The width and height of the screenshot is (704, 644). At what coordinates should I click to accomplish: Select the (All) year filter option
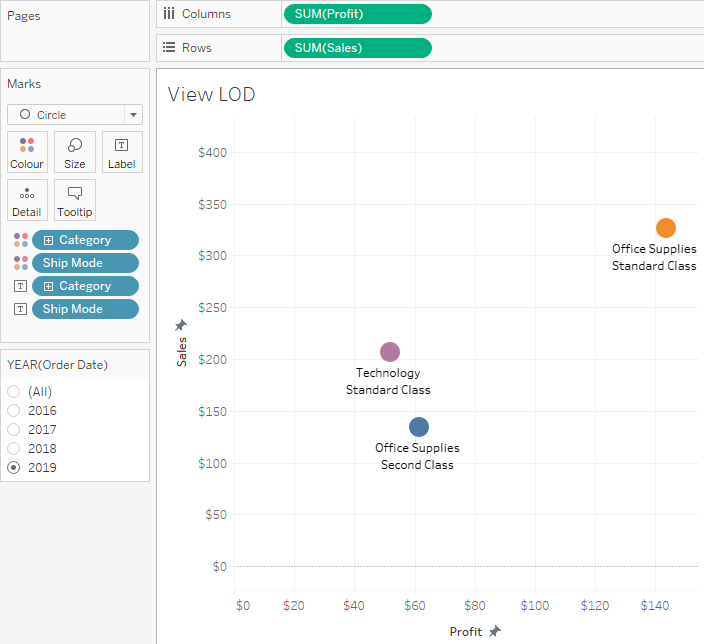pos(14,392)
